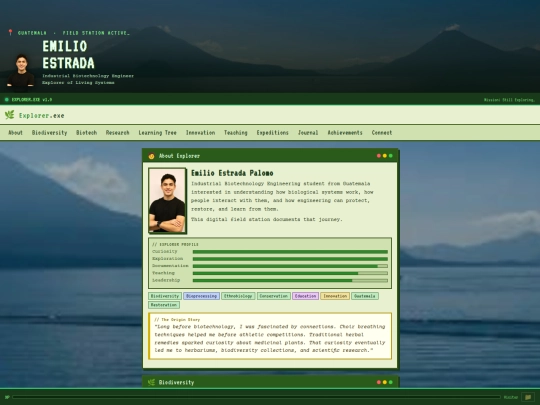The image size is (540, 405).
Task: Open the Journal nav item
Action: tap(308, 133)
